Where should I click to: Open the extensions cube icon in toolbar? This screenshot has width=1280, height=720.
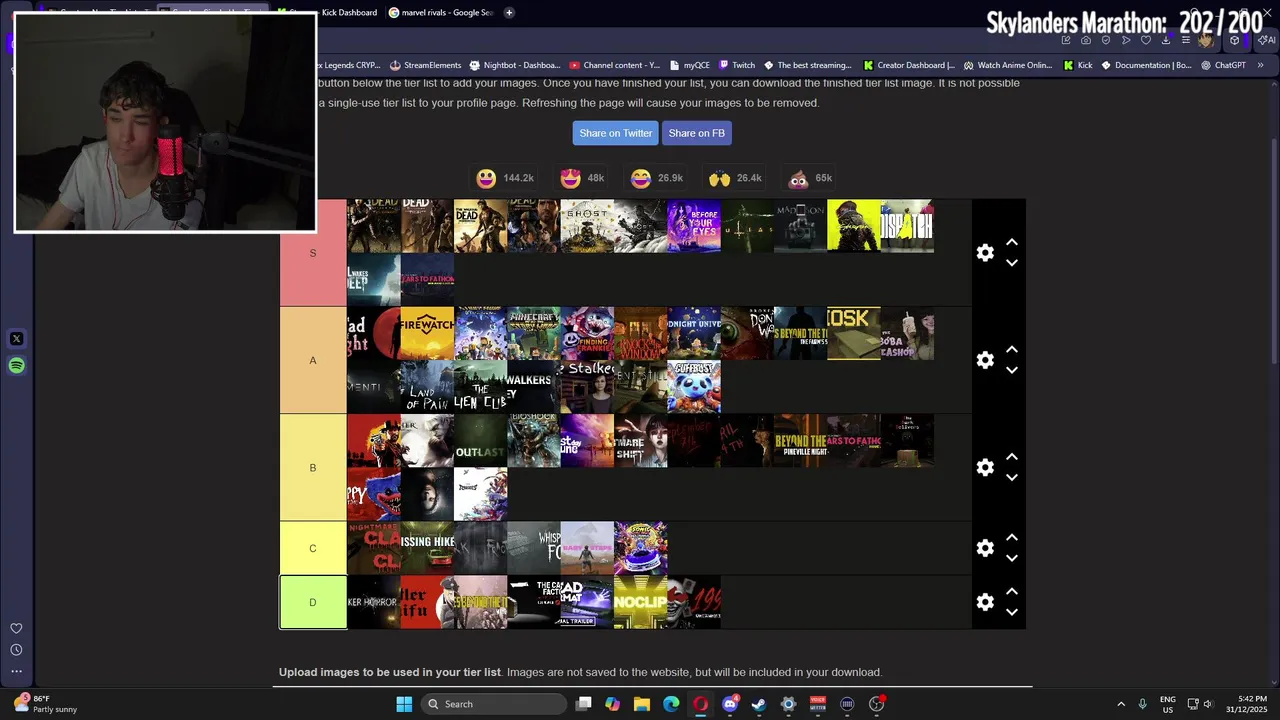[1235, 41]
